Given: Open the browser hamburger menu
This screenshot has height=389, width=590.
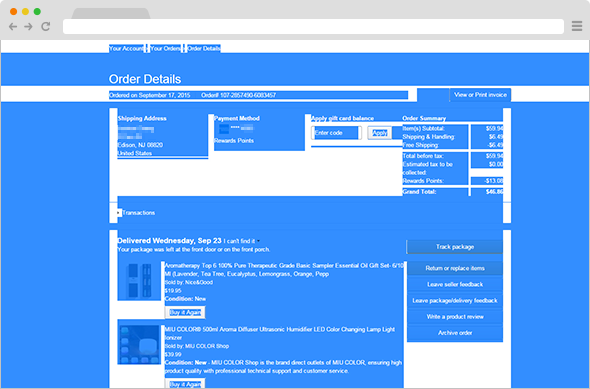Looking at the screenshot, I should click(x=577, y=26).
